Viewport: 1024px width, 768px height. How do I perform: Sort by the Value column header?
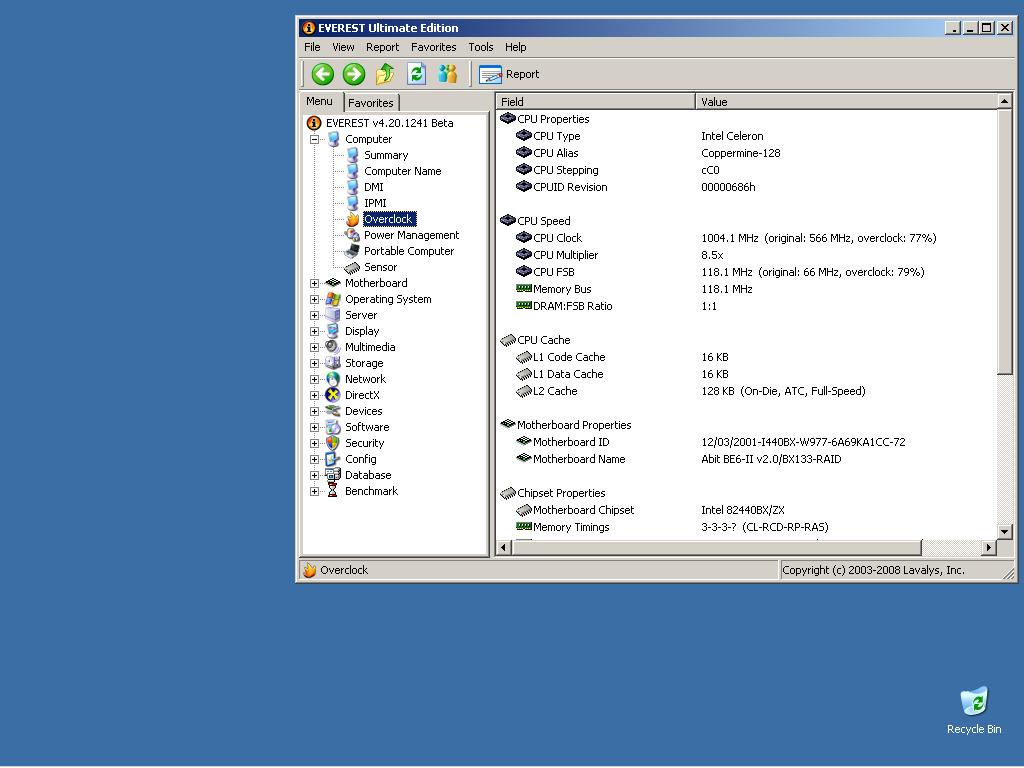(x=845, y=101)
